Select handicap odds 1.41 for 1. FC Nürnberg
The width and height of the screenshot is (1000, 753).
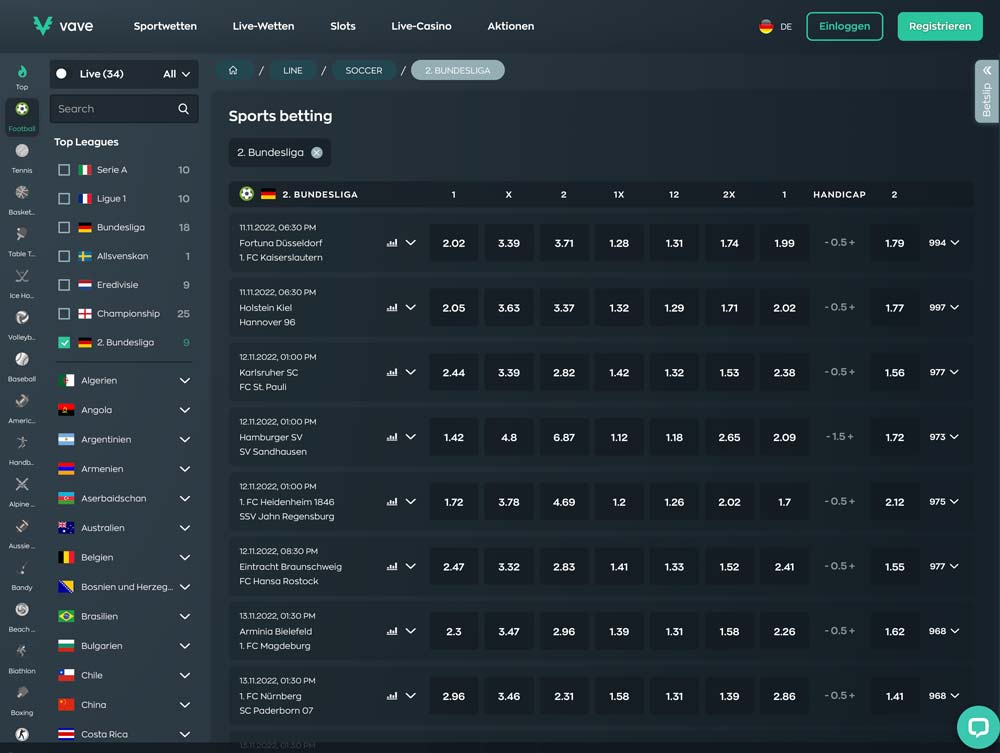(894, 696)
